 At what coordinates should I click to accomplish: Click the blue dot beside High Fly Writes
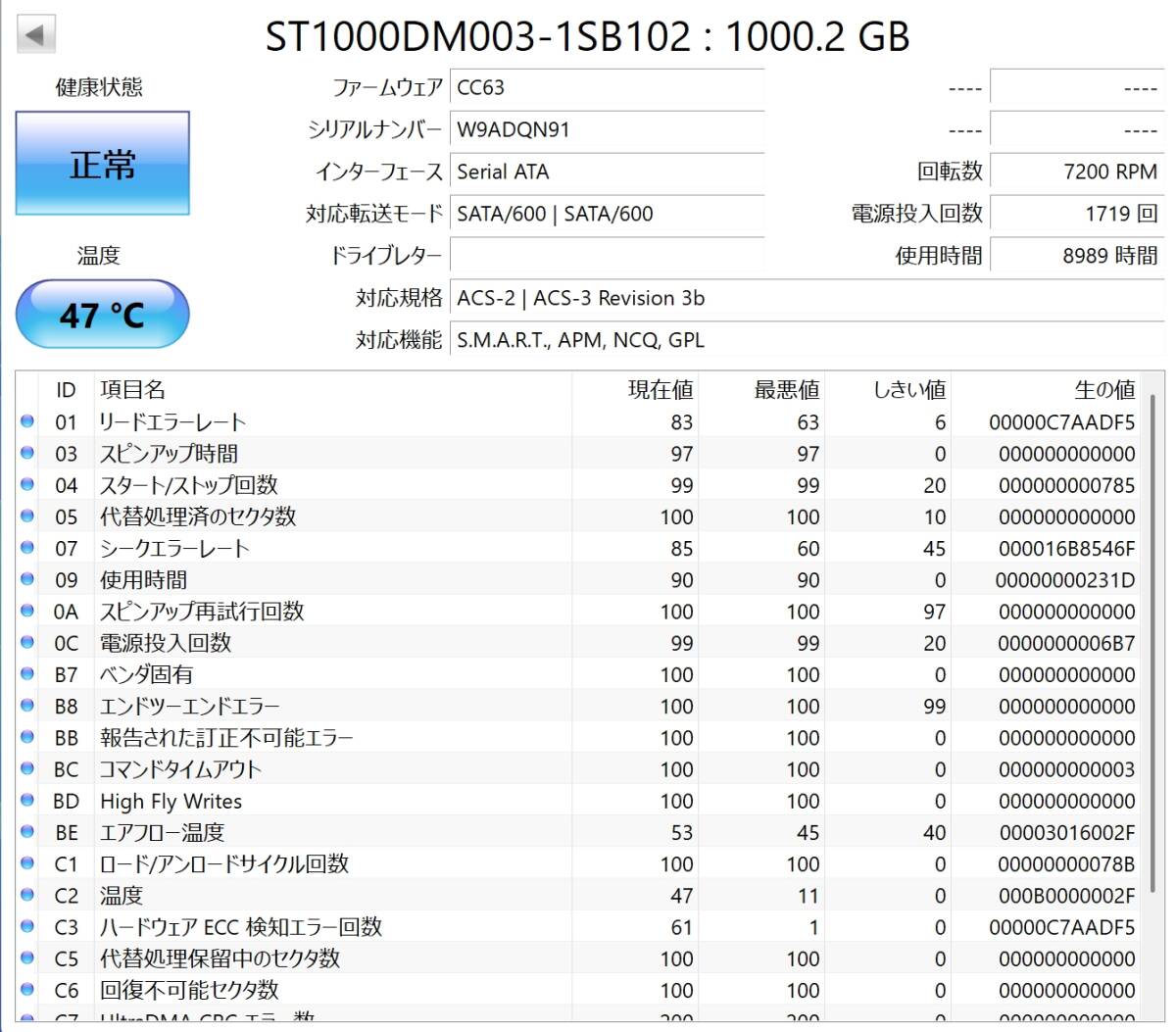[x=28, y=801]
